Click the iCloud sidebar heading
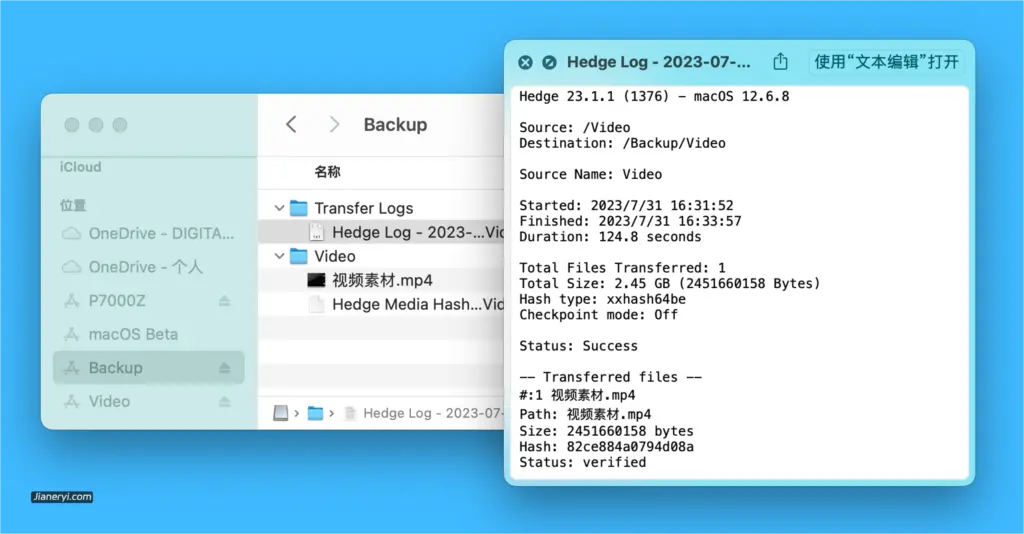1024x534 pixels. pos(80,166)
